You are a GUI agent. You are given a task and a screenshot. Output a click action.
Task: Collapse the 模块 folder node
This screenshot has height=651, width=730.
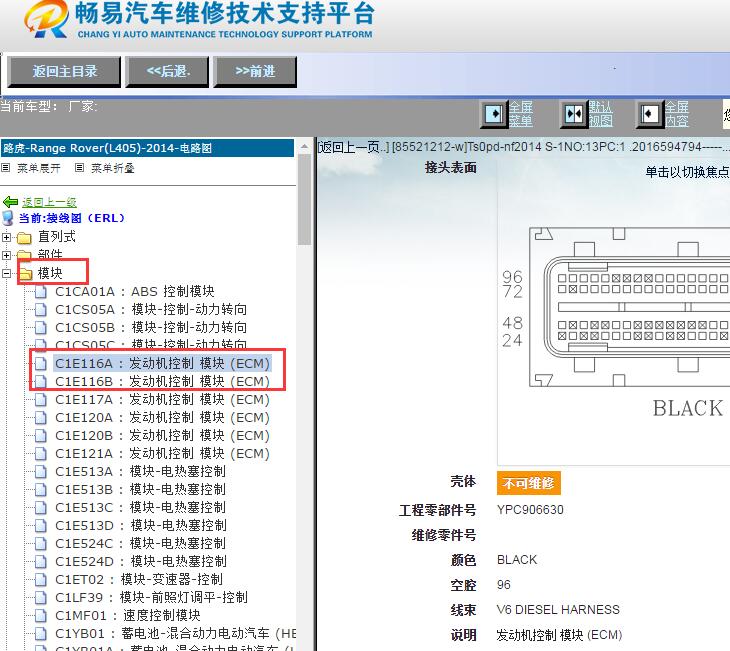tap(6, 273)
